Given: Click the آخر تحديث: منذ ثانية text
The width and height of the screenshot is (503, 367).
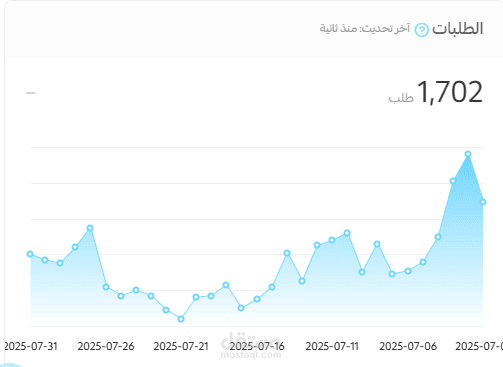Looking at the screenshot, I should coord(365,29).
